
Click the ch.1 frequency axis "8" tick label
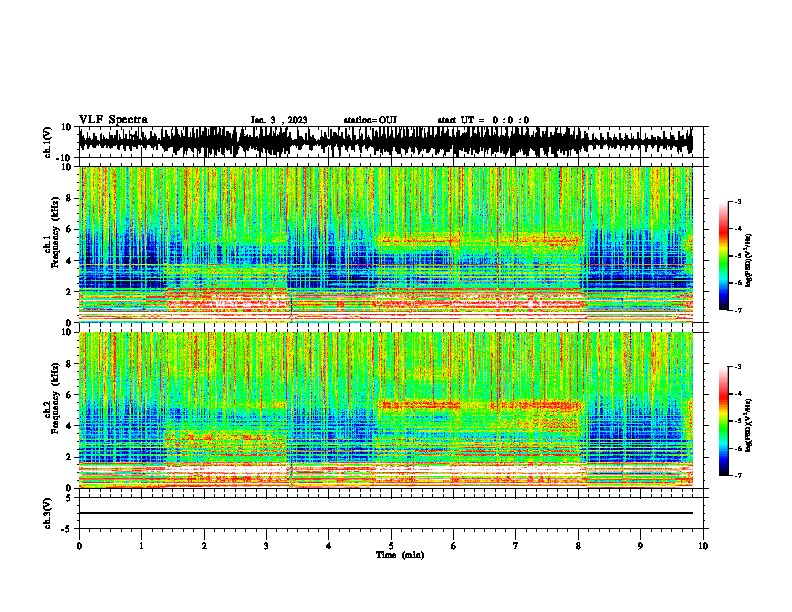click(69, 198)
